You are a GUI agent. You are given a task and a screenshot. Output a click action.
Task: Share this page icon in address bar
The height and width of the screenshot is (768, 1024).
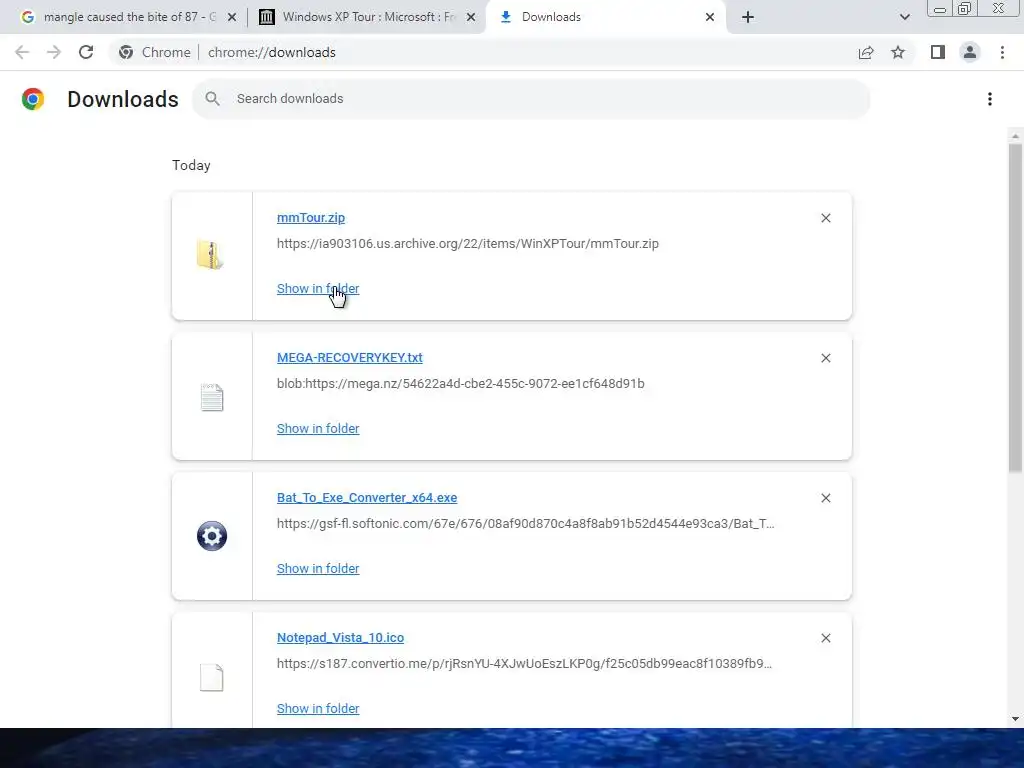[x=866, y=52]
